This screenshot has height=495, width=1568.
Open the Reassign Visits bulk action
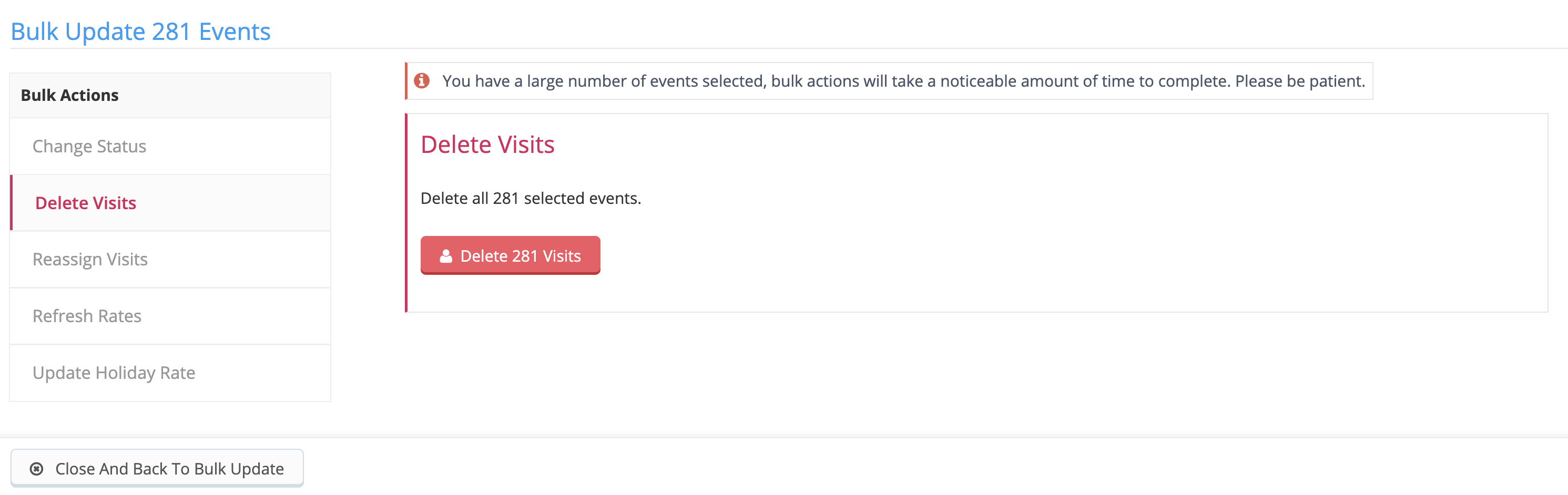coord(90,260)
